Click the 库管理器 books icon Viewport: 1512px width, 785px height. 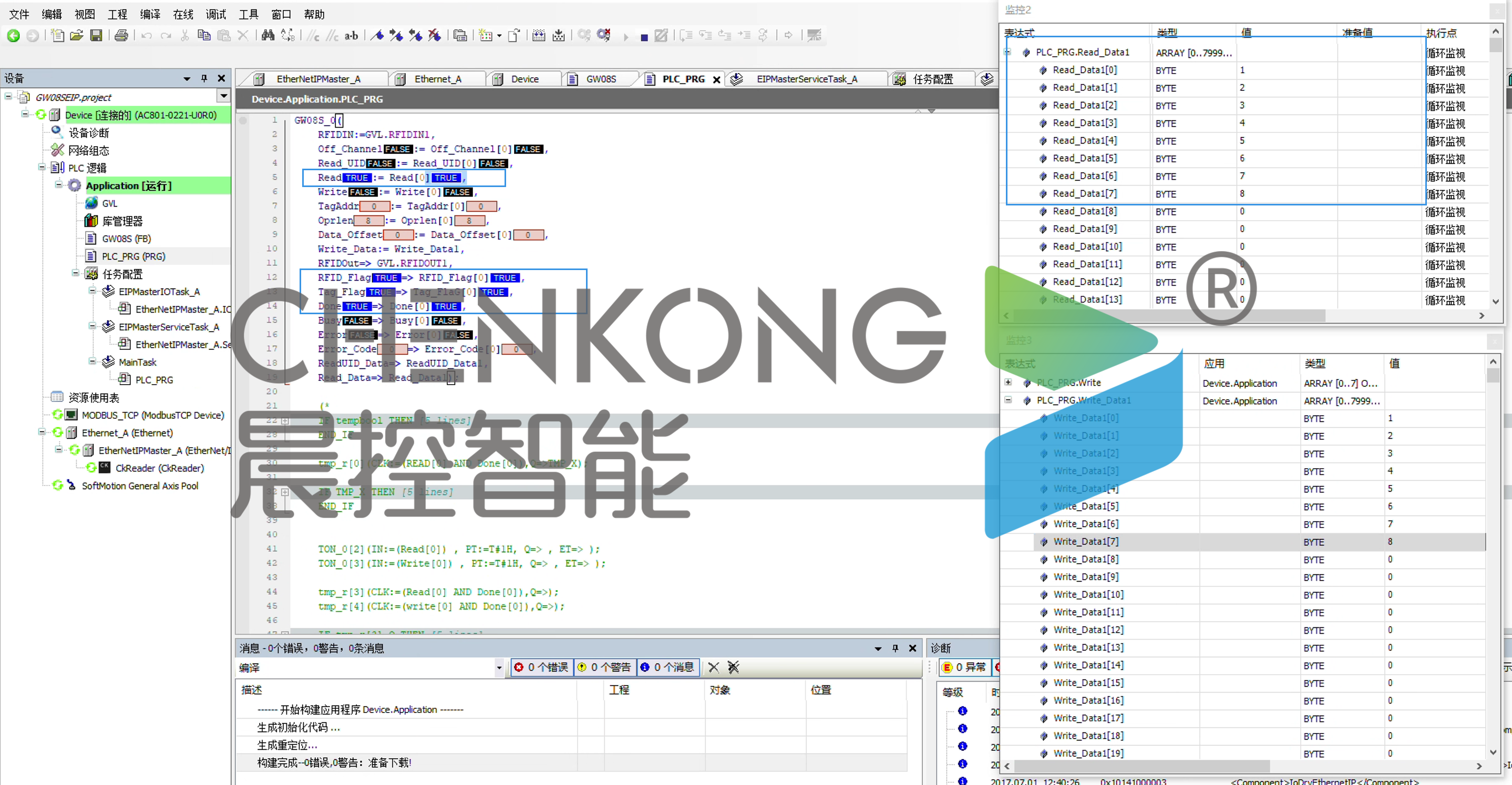pos(91,221)
